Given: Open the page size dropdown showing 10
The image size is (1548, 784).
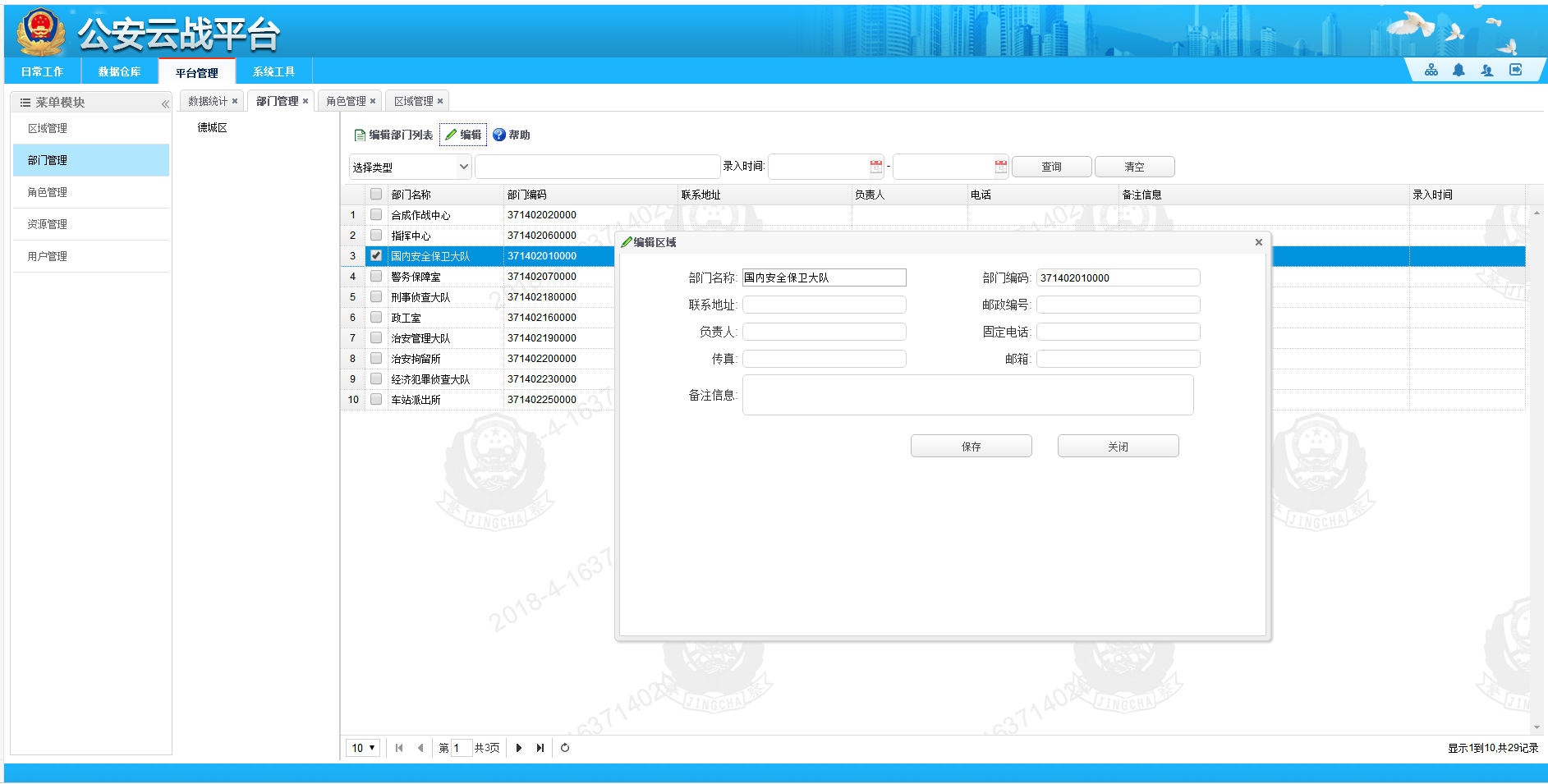Looking at the screenshot, I should pyautogui.click(x=363, y=748).
